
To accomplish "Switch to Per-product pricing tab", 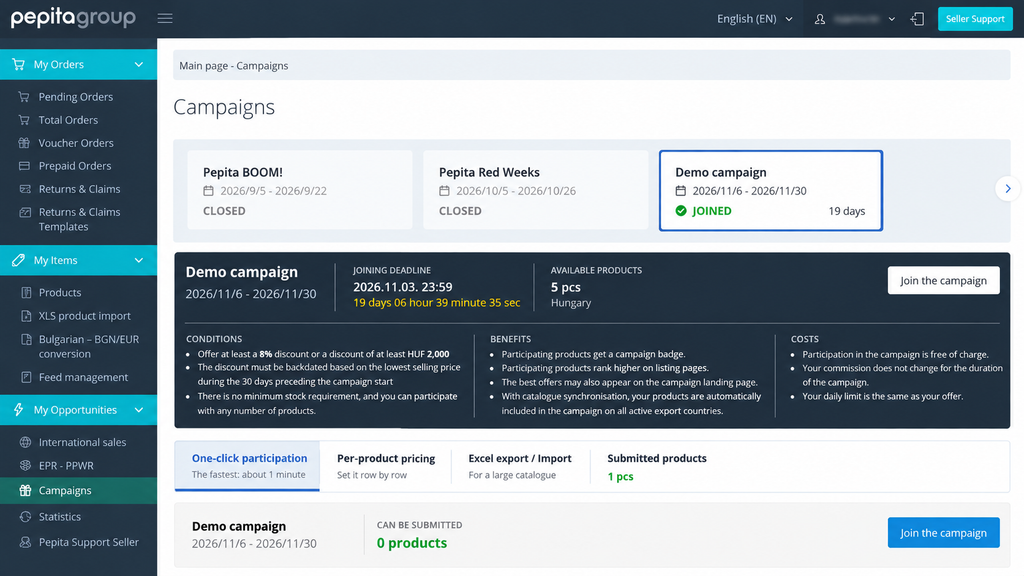I will [386, 466].
